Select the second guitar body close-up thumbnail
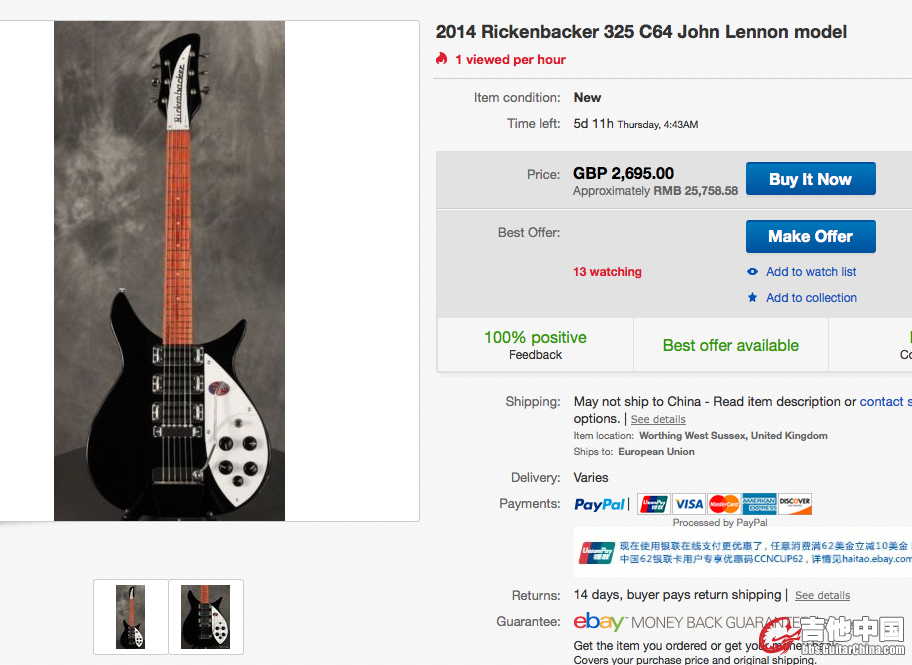This screenshot has height=665, width=912. 206,617
